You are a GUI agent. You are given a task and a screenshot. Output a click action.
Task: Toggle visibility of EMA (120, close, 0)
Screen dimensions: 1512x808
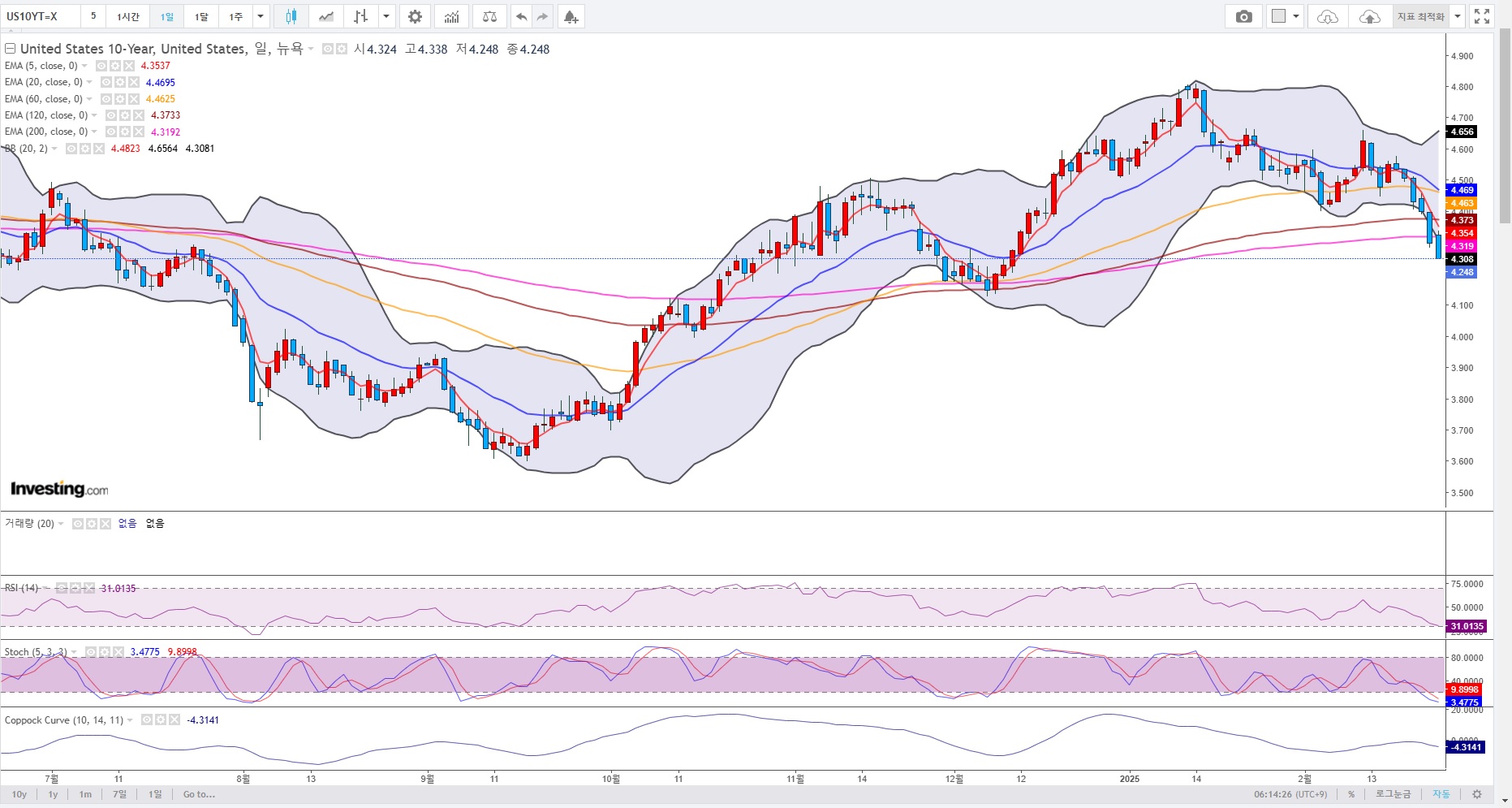(x=111, y=115)
